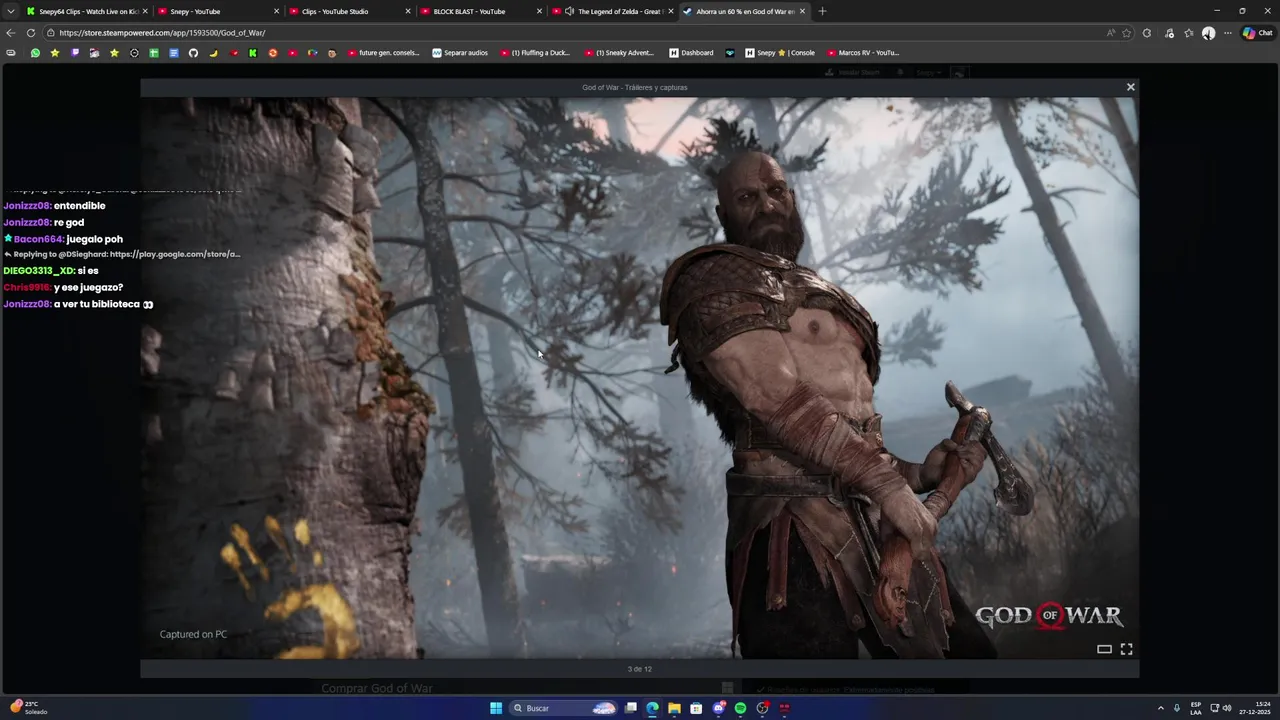This screenshot has width=1280, height=720.
Task: Open the Copilot Chat button
Action: point(1257,33)
